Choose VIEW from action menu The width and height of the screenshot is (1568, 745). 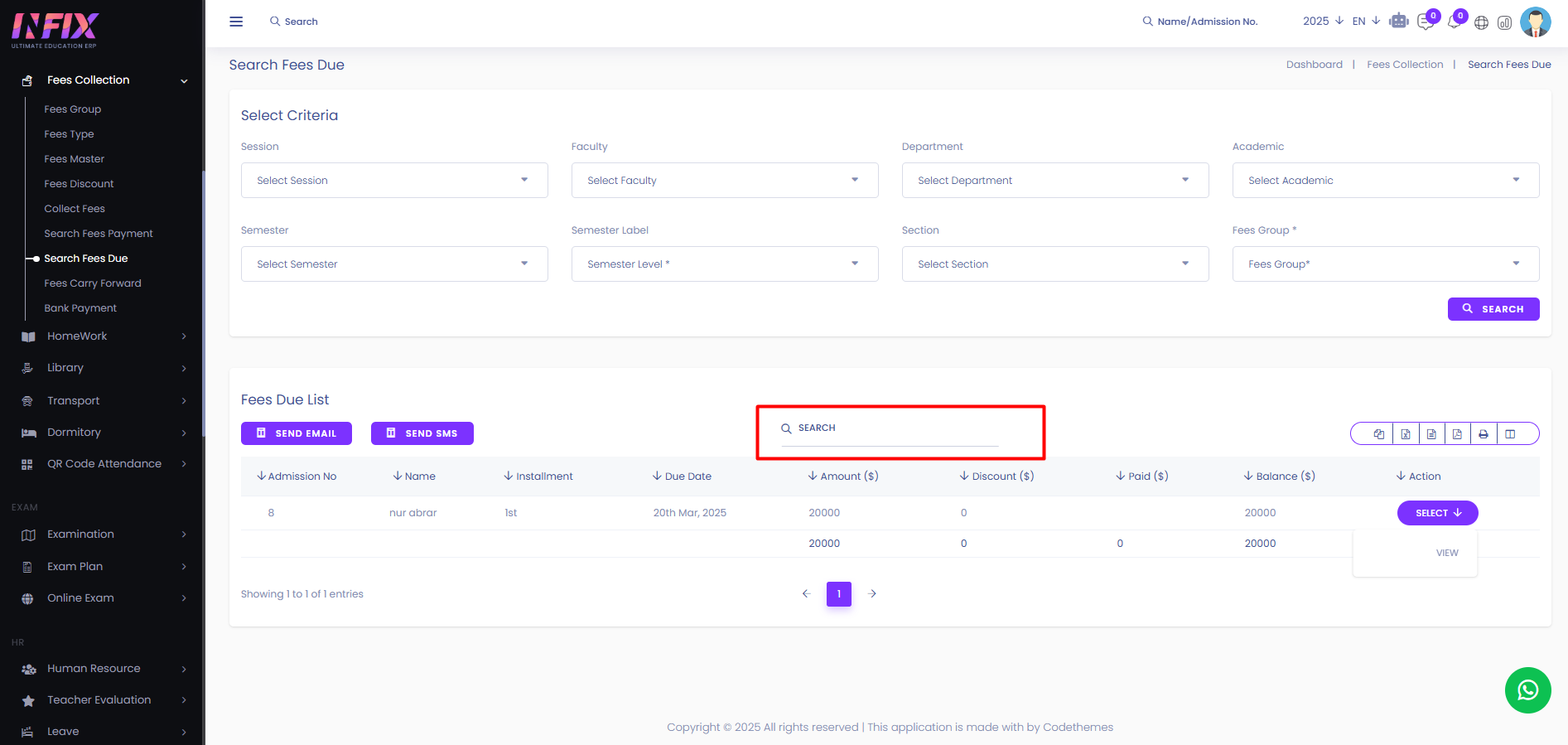coord(1447,553)
